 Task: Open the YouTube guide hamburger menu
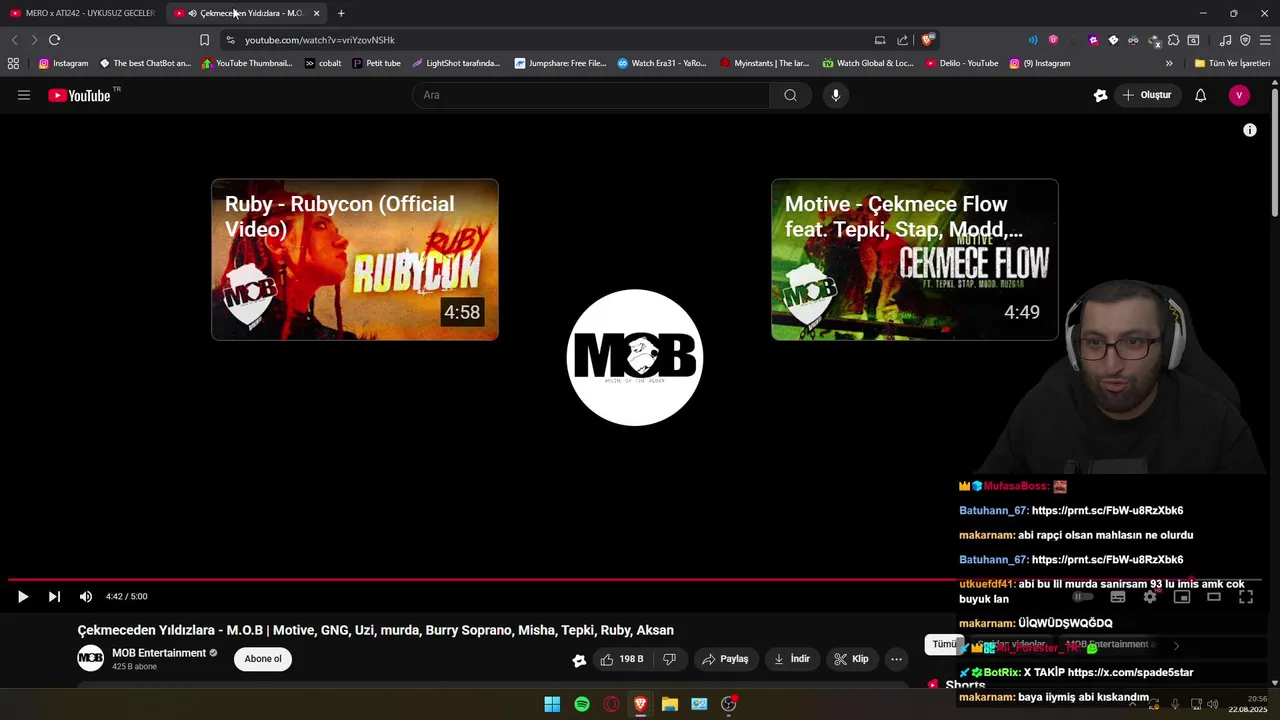coord(24,95)
